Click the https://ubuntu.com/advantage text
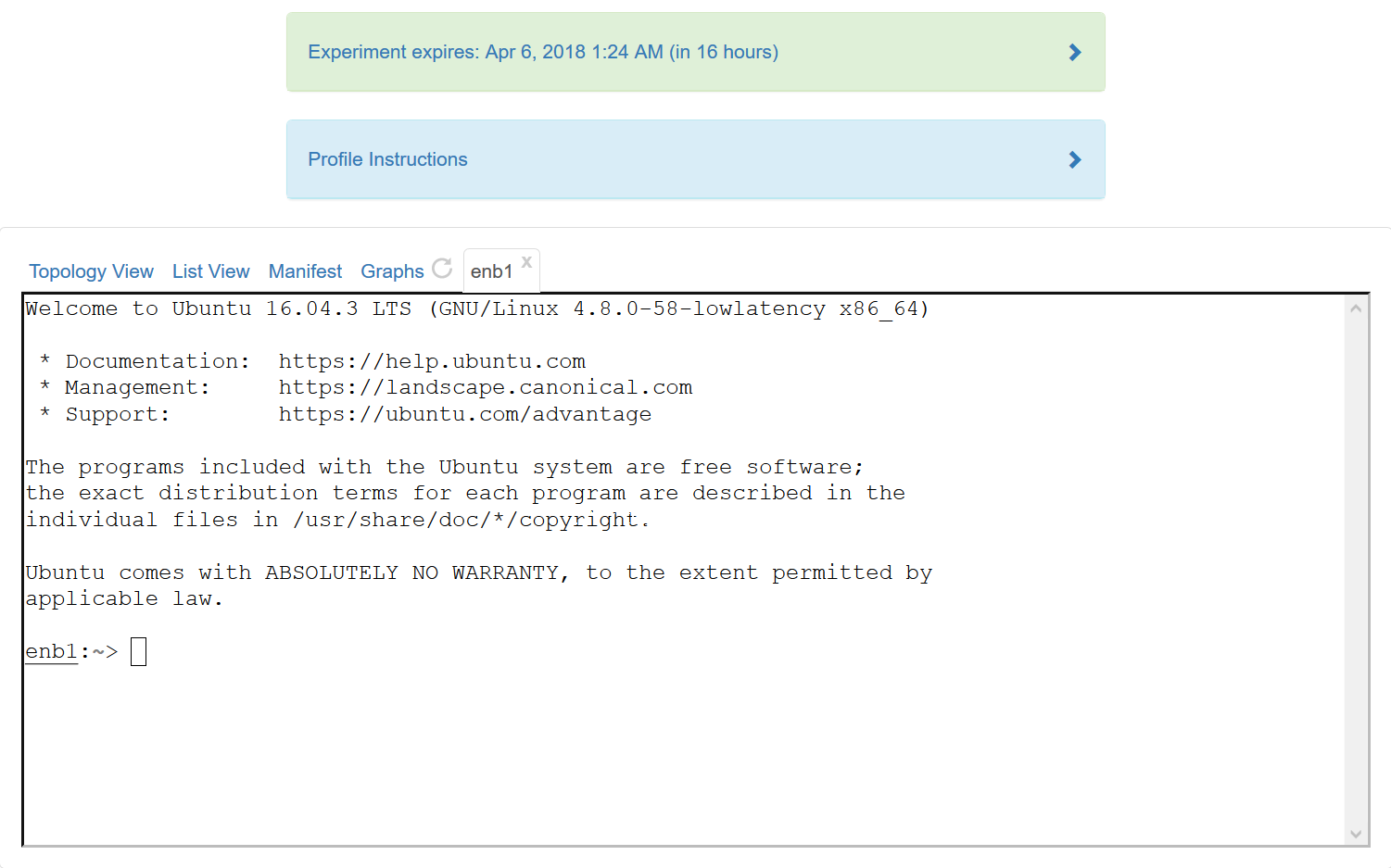Image resolution: width=1391 pixels, height=868 pixels. (x=465, y=414)
